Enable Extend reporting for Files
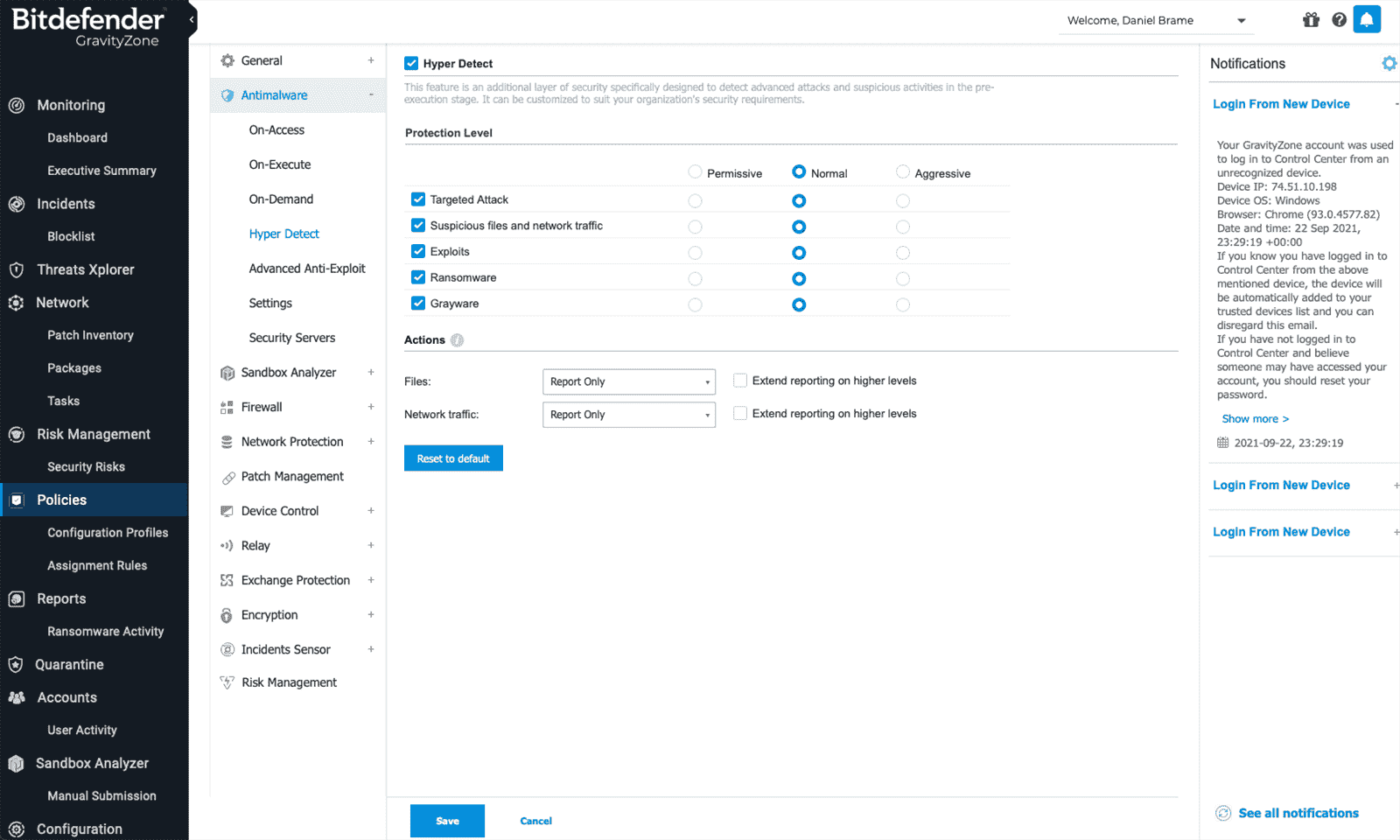Viewport: 1400px width, 840px height. pyautogui.click(x=740, y=381)
